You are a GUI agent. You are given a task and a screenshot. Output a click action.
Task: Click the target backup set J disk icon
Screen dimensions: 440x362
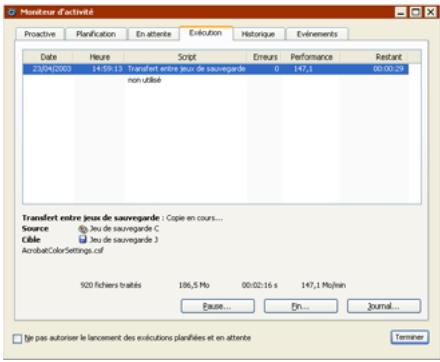tap(83, 240)
